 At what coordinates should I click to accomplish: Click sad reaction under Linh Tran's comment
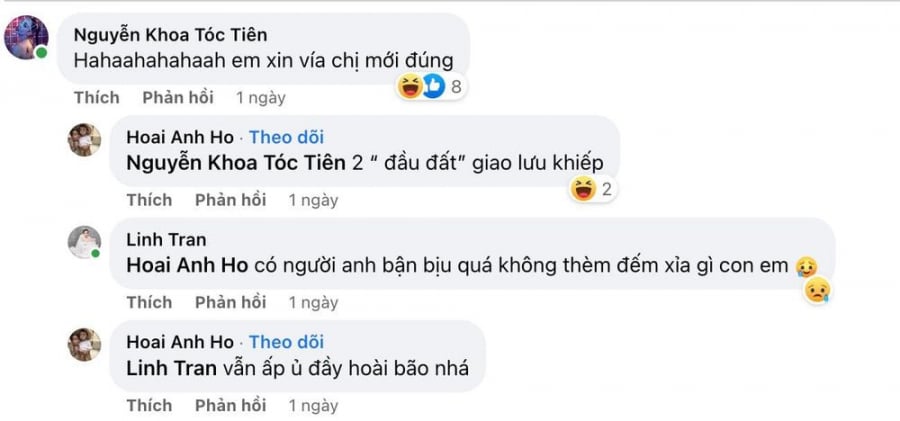pyautogui.click(x=818, y=290)
